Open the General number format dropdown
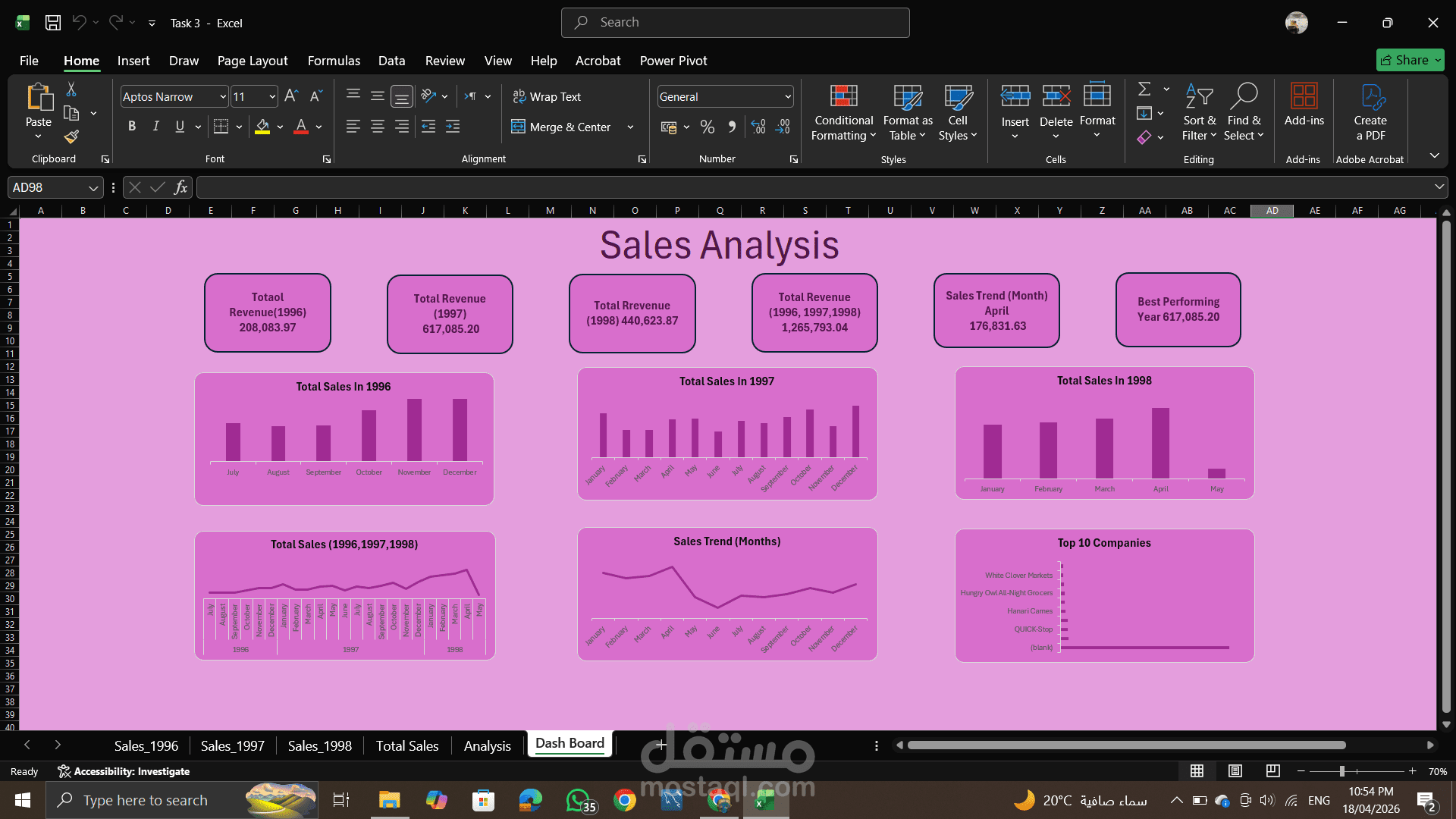The width and height of the screenshot is (1456, 819). pyautogui.click(x=788, y=96)
